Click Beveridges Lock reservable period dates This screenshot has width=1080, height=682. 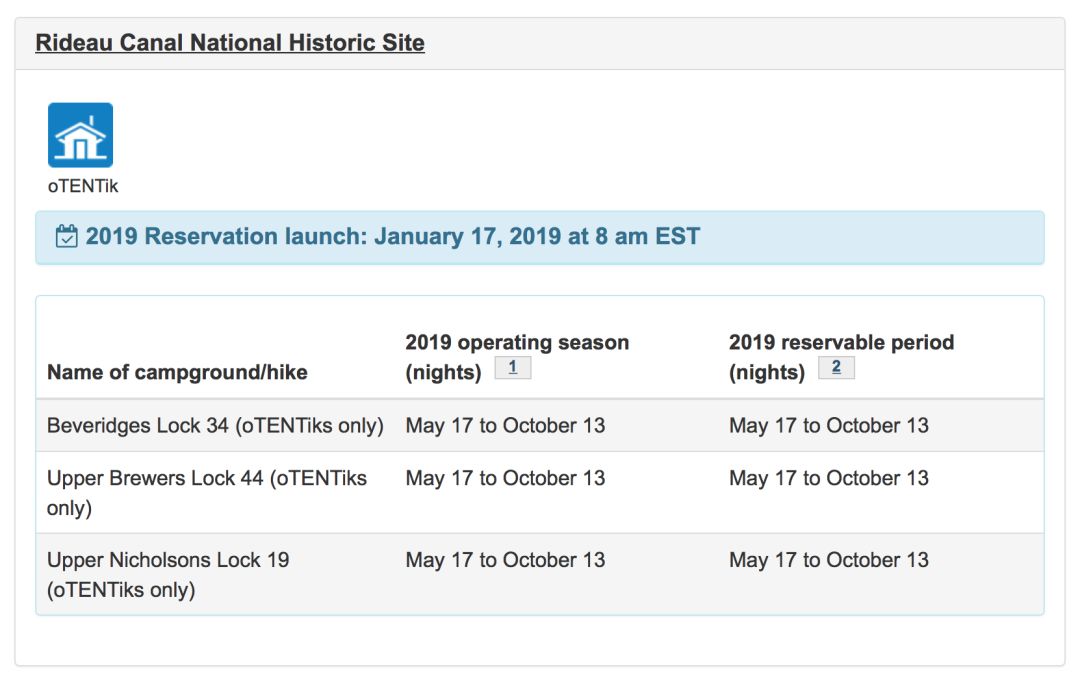point(829,425)
